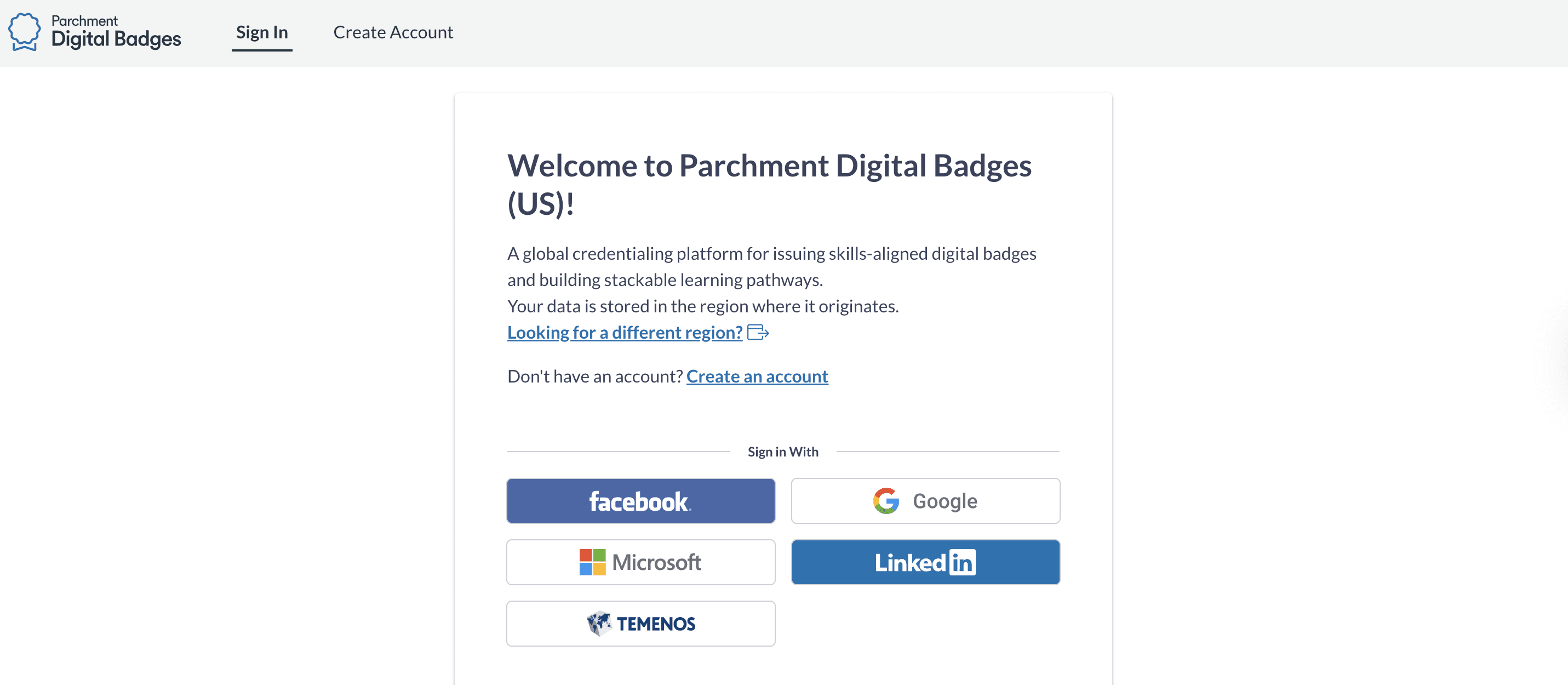
Task: Open the 'Create an account' link
Action: [x=757, y=376]
